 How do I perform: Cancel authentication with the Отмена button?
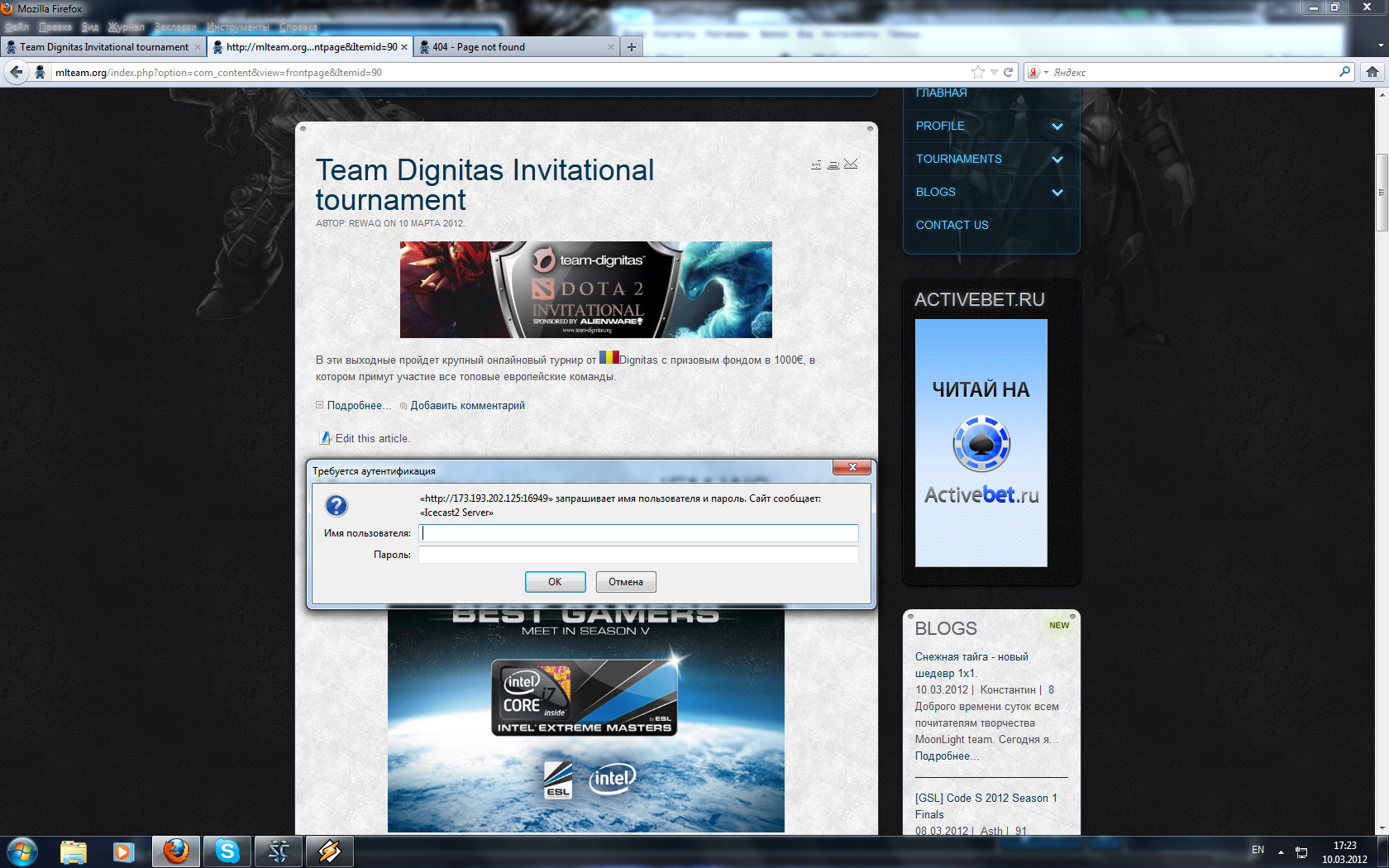click(626, 582)
